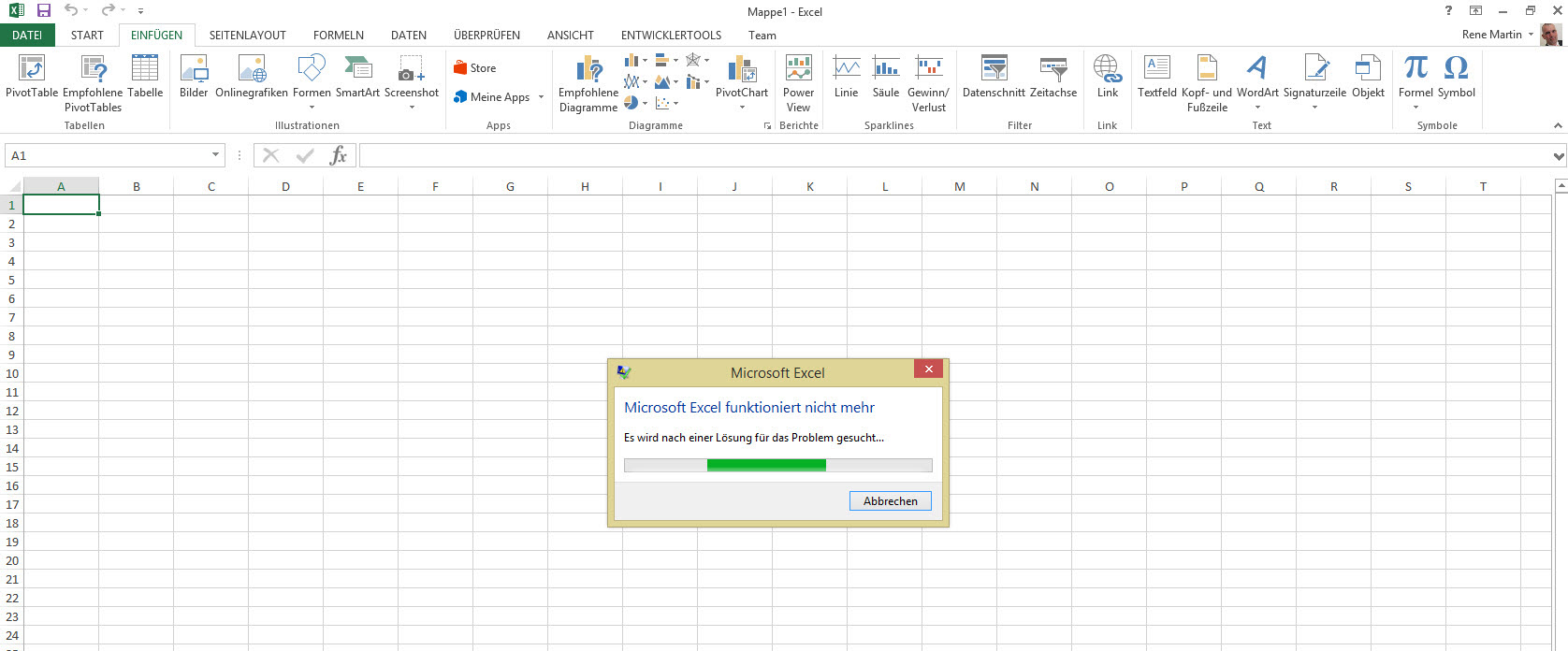Open the Office Store
Screen dimensions: 1568x651
(475, 68)
